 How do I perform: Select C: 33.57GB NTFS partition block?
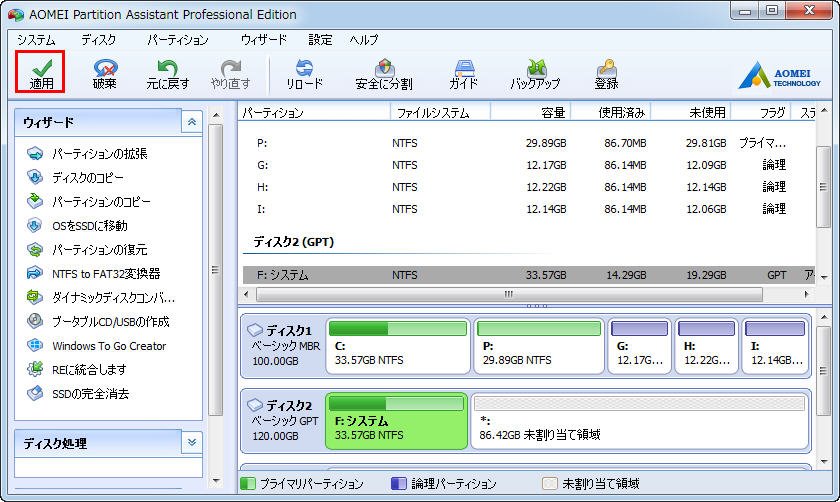398,346
